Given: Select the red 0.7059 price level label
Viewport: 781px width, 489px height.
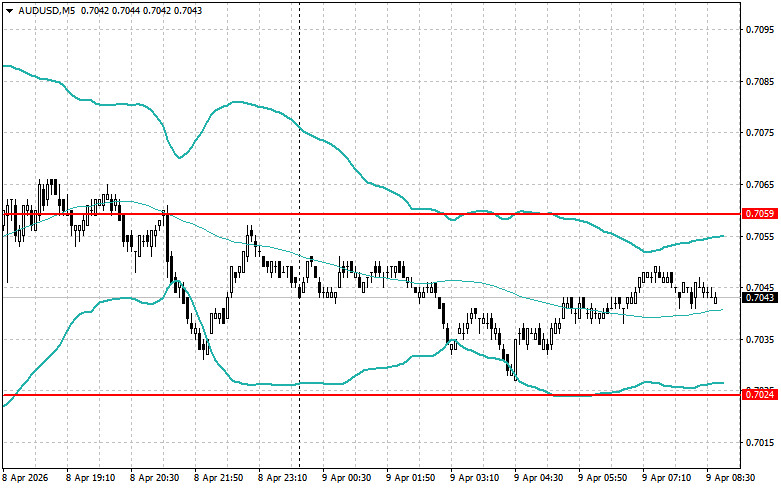Looking at the screenshot, I should 760,214.
